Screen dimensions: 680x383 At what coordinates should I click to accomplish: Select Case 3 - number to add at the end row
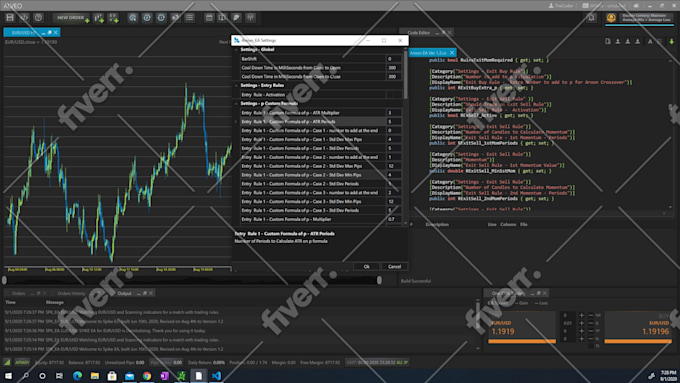point(321,193)
